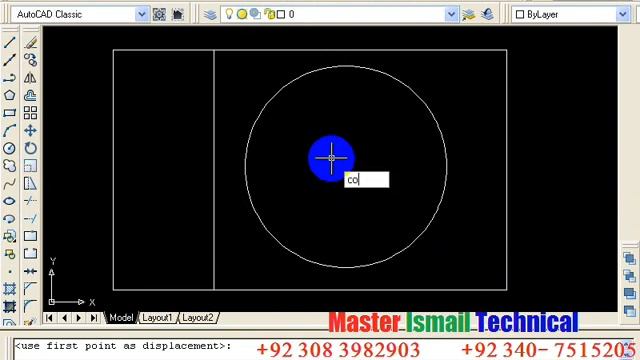Click the dynamic input box containing "co"
The height and width of the screenshot is (360, 640).
(367, 180)
